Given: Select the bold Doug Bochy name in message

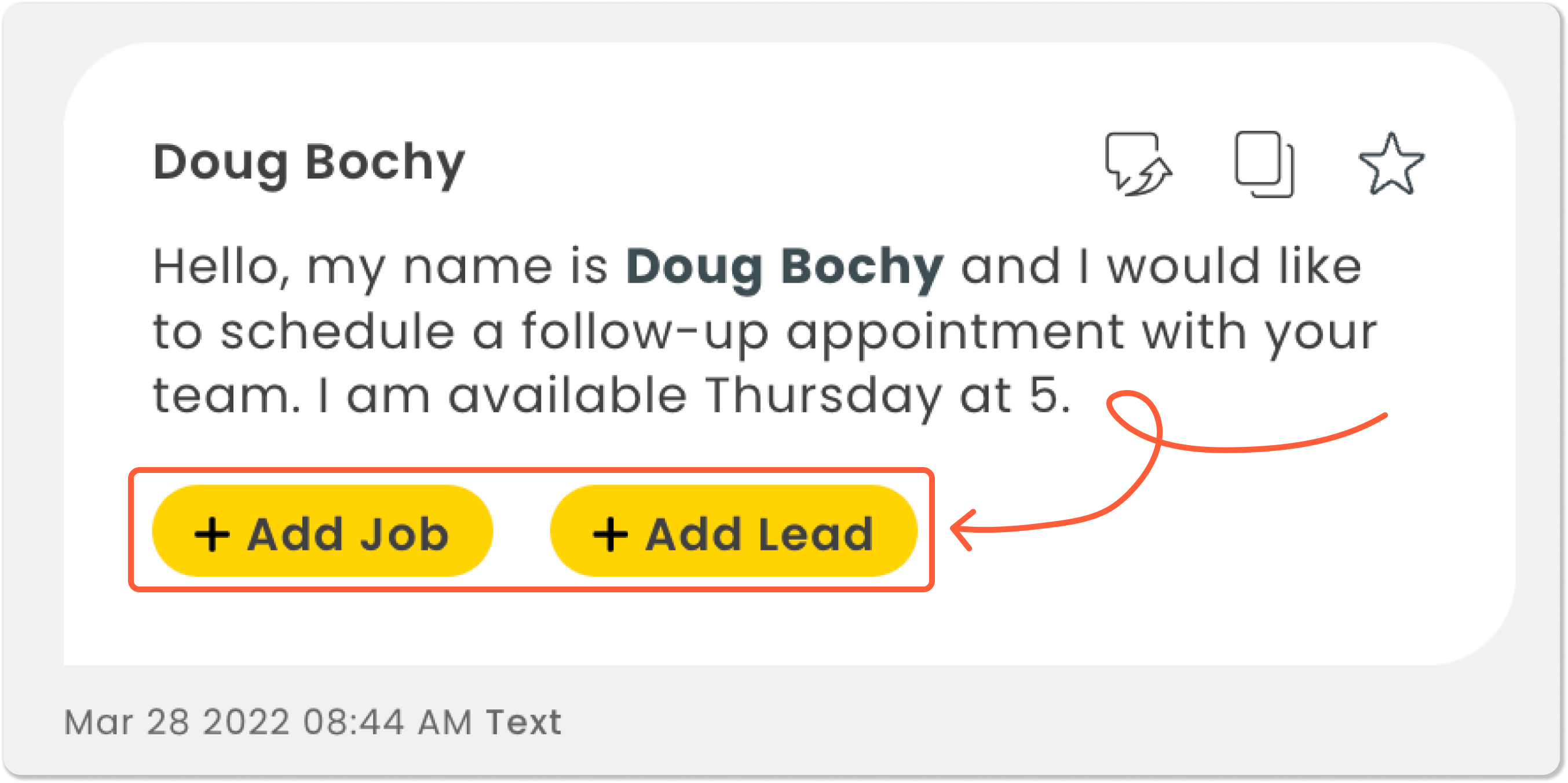Looking at the screenshot, I should [785, 268].
